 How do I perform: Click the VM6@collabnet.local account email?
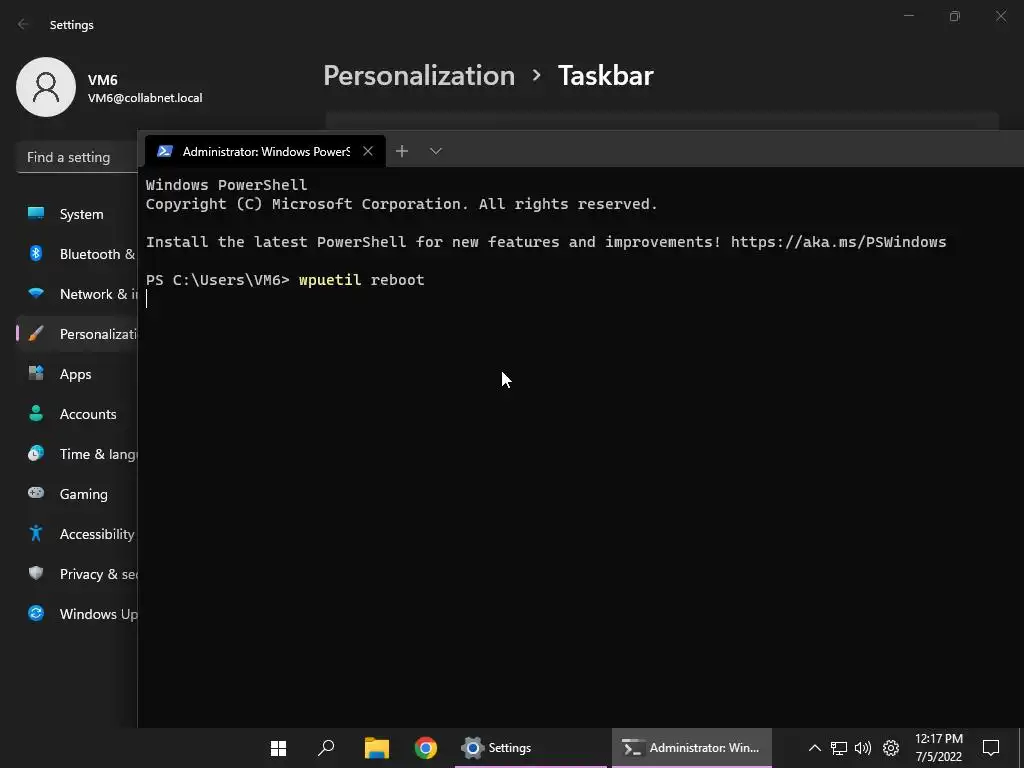(x=145, y=98)
